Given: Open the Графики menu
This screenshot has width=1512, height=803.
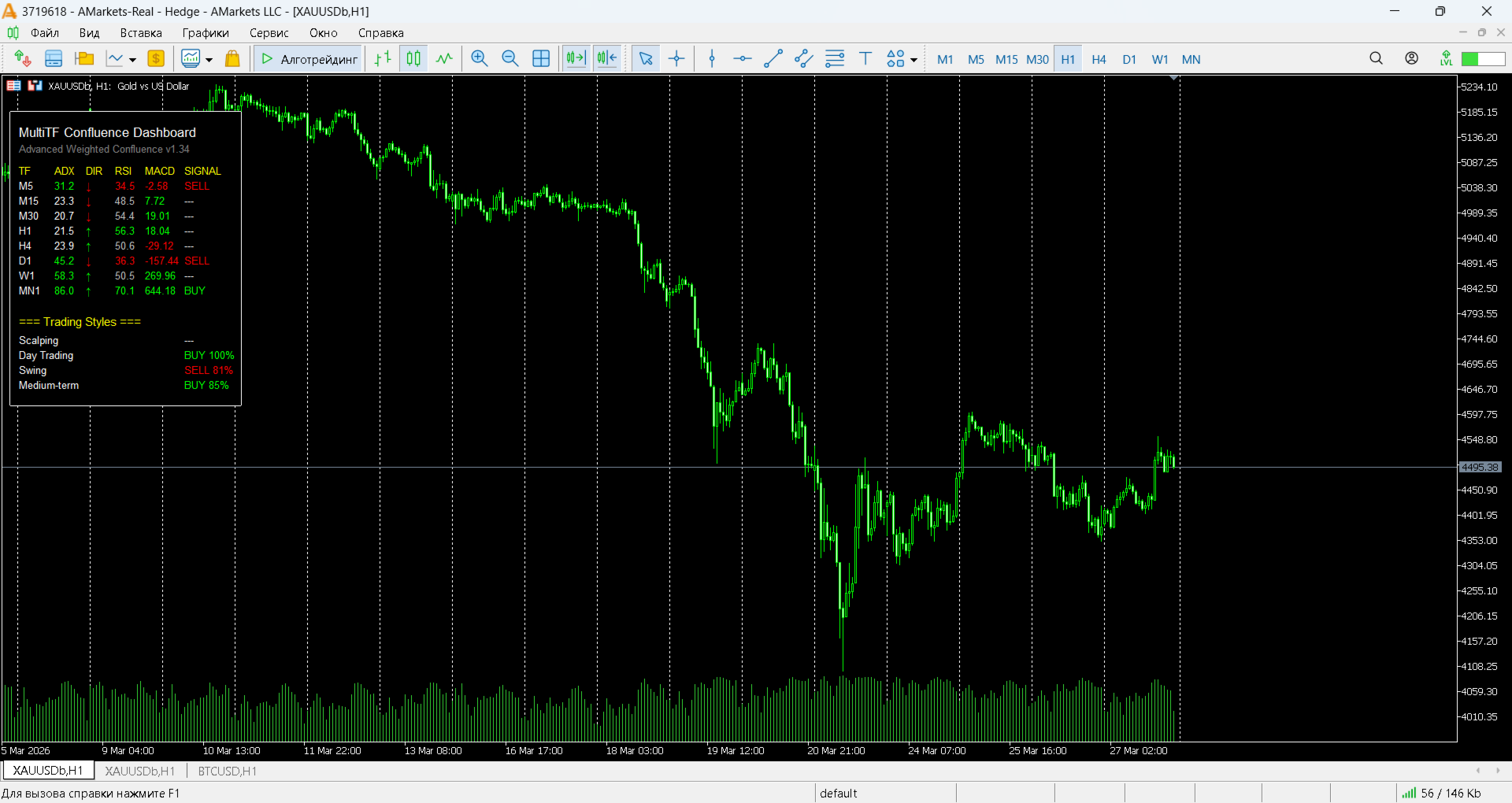Looking at the screenshot, I should [x=206, y=33].
